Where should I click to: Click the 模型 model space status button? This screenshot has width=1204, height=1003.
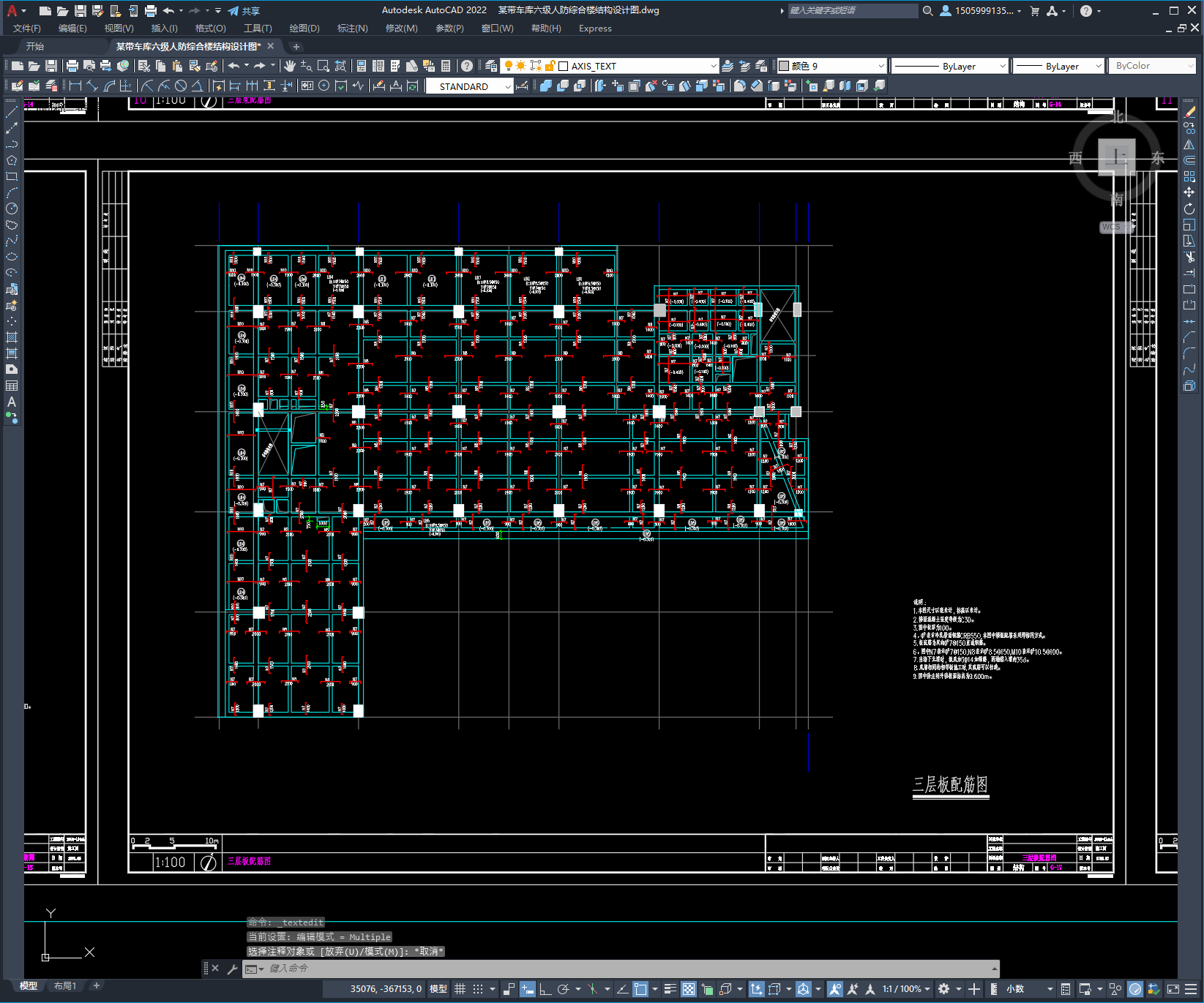tap(438, 989)
